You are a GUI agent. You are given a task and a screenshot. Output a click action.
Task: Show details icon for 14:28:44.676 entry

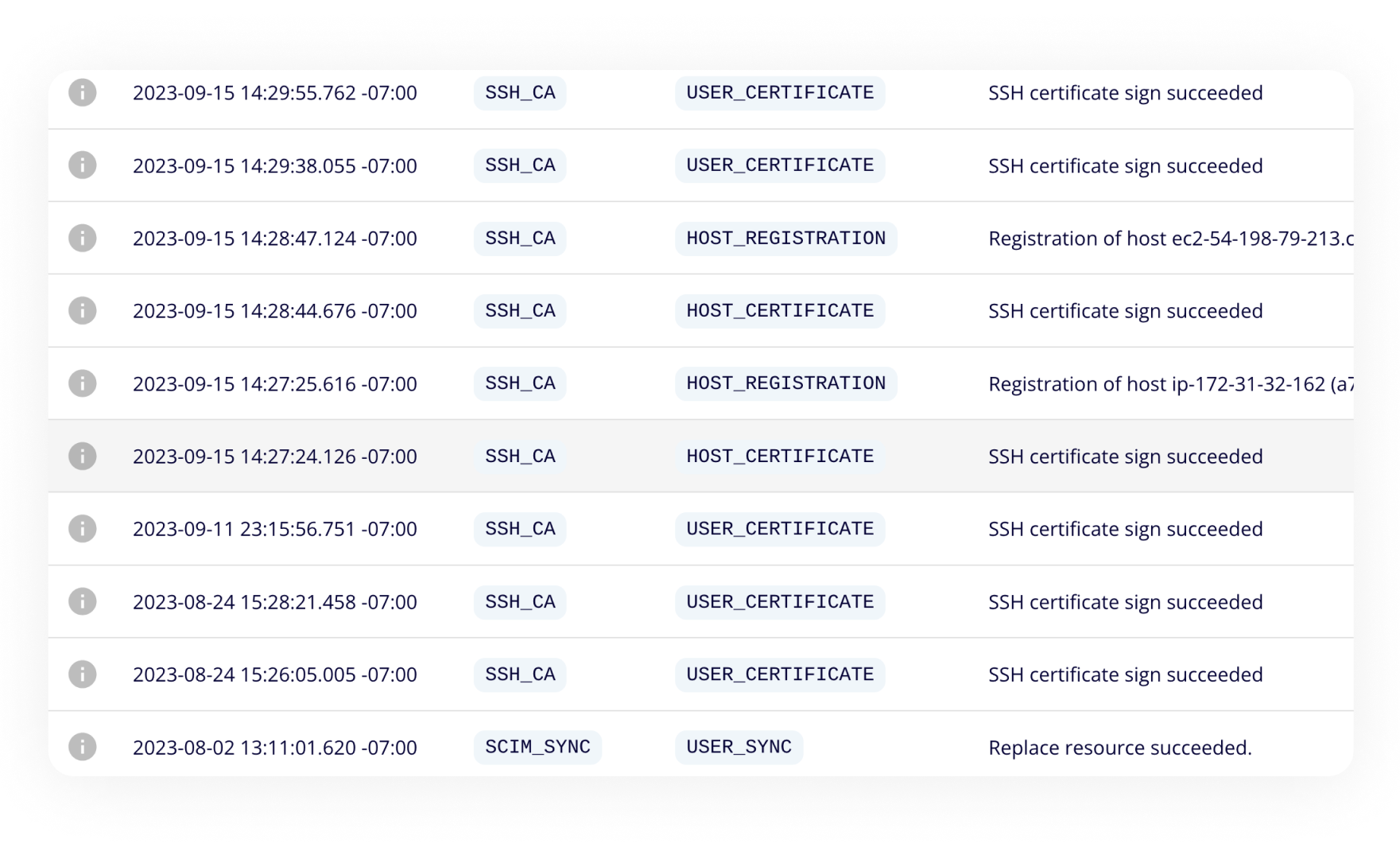pos(82,310)
